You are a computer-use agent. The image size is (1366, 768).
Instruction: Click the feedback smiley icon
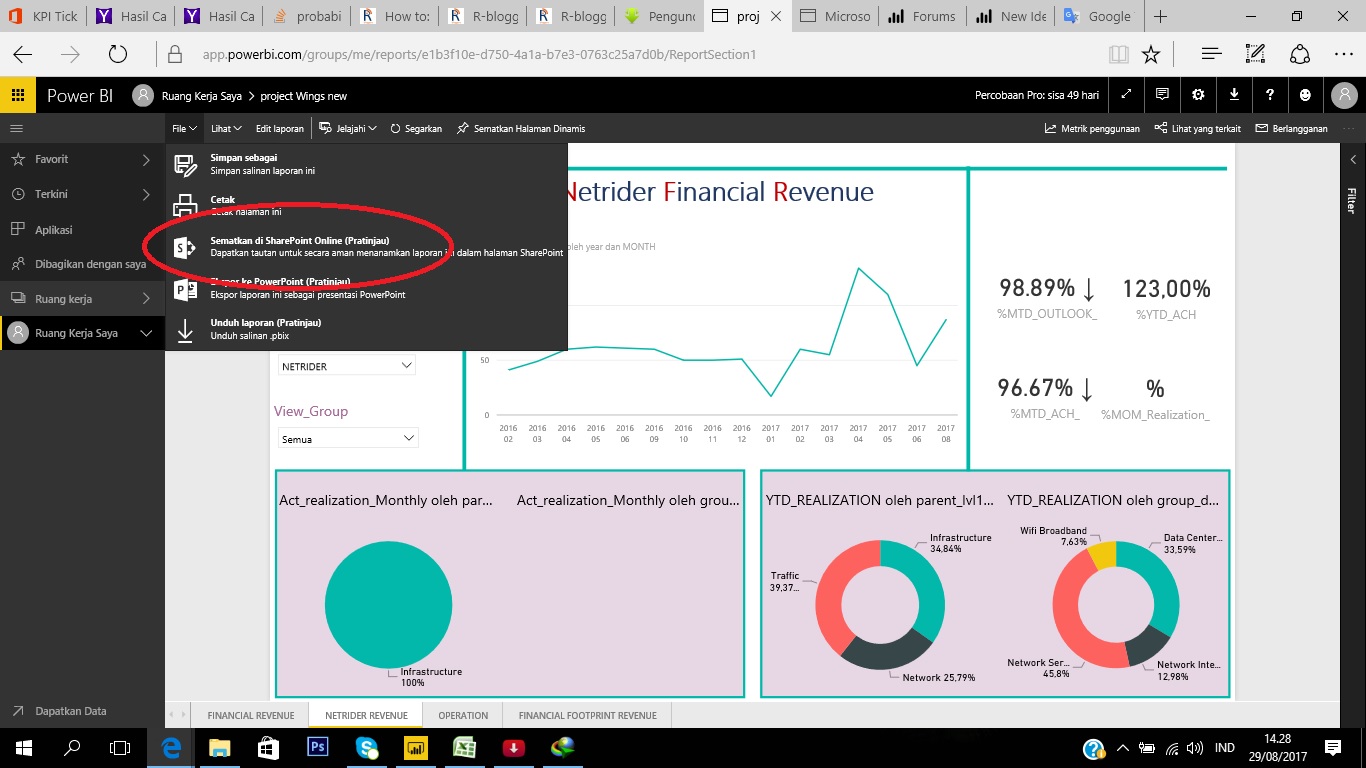tap(1306, 95)
